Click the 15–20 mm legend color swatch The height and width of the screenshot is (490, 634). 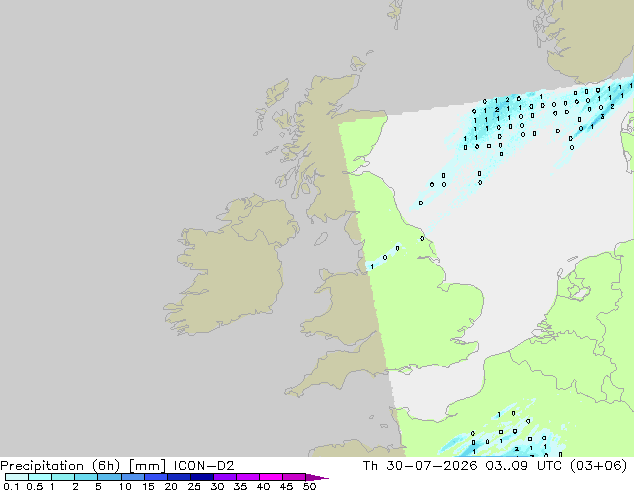[x=155, y=477]
